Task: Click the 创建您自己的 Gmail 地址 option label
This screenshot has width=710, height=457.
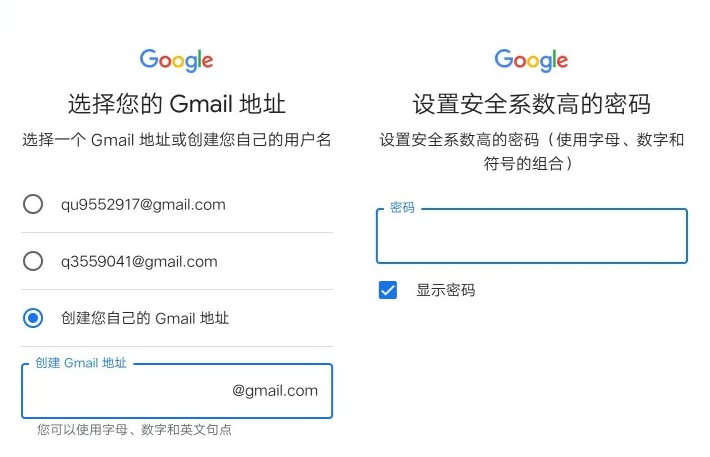Action: (145, 318)
